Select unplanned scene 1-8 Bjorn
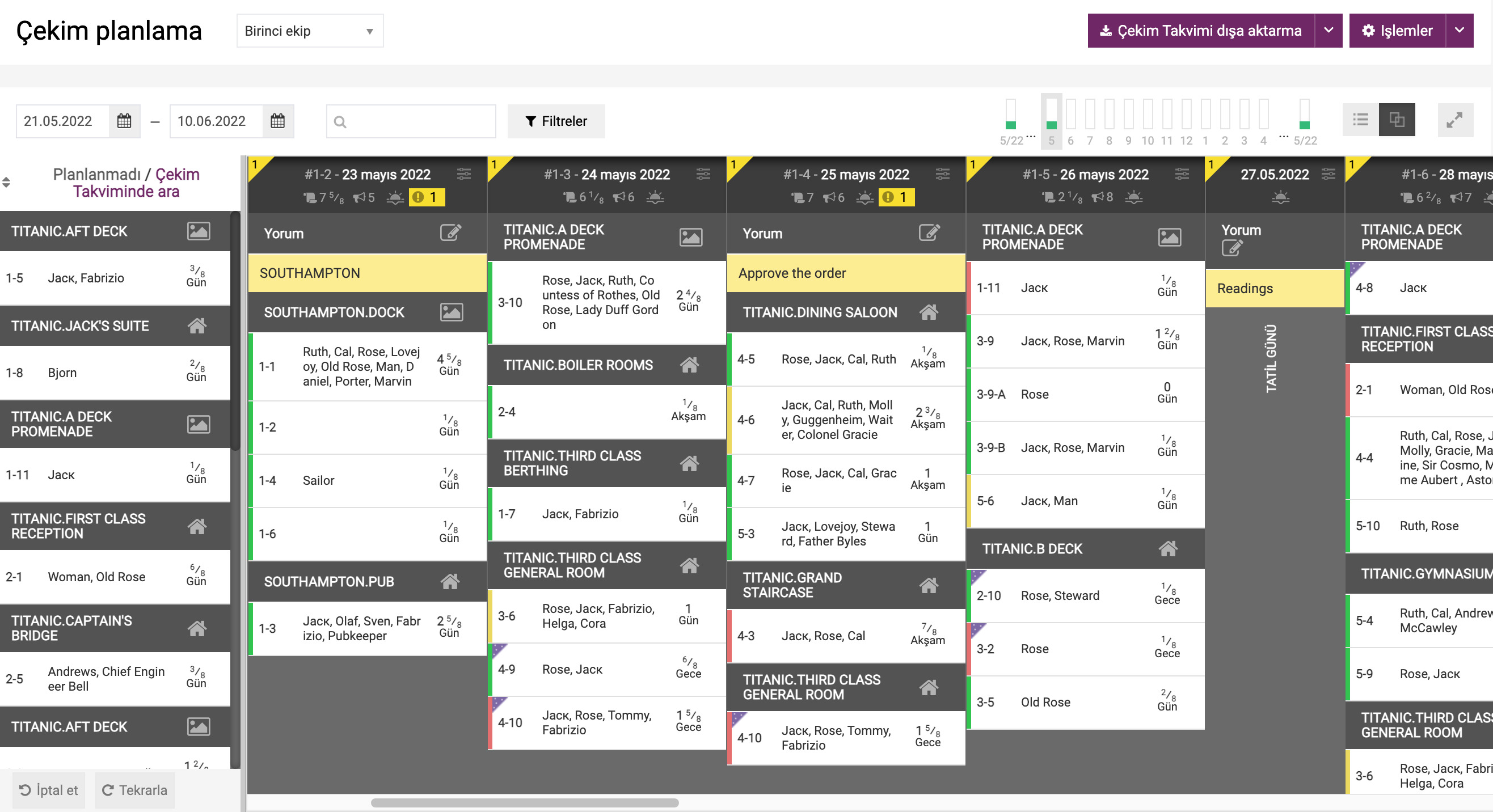This screenshot has height=812, width=1493. [x=115, y=373]
